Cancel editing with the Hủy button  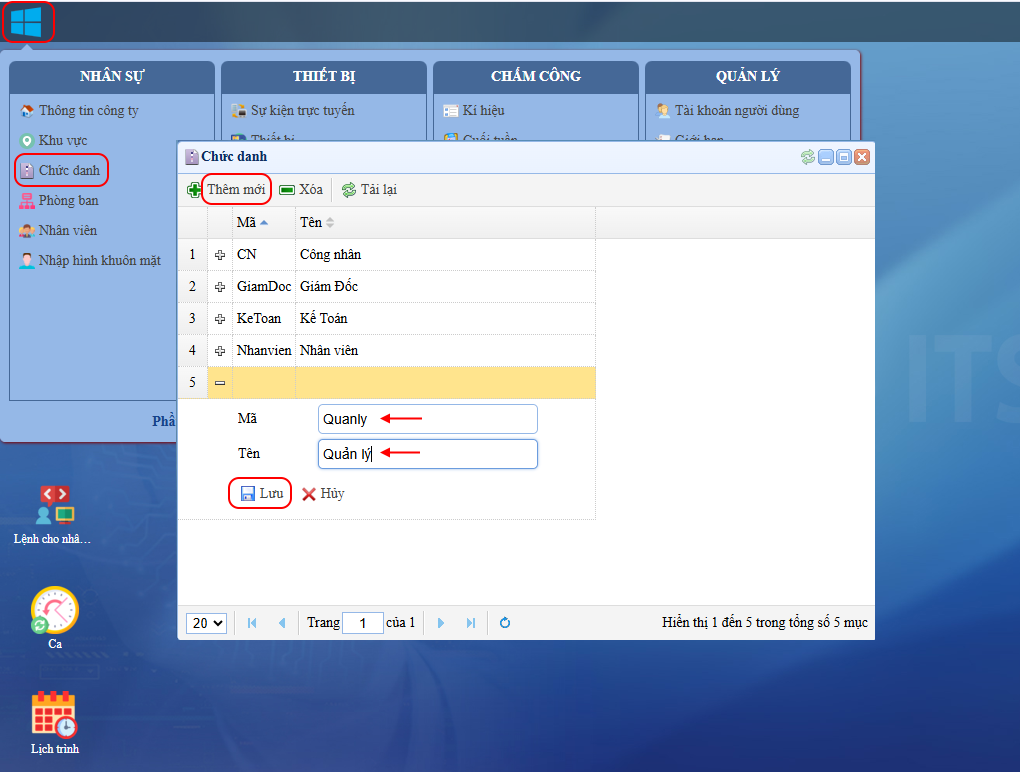tap(323, 494)
